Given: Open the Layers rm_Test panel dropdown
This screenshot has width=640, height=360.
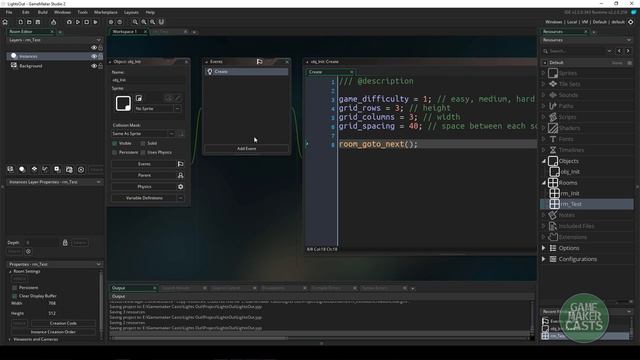Looking at the screenshot, I should [99, 40].
